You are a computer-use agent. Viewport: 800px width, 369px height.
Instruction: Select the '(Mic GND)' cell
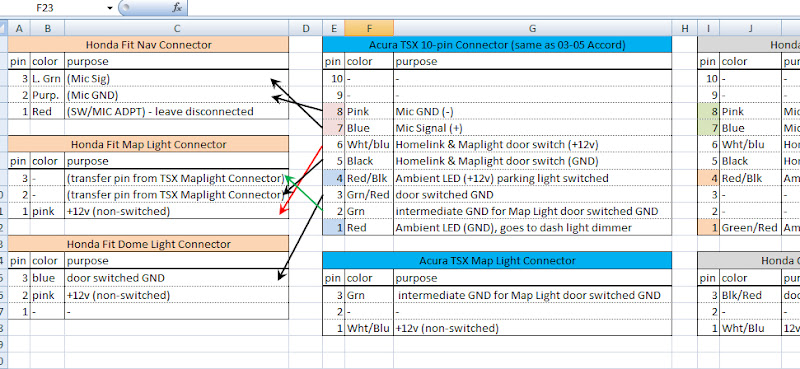click(177, 95)
